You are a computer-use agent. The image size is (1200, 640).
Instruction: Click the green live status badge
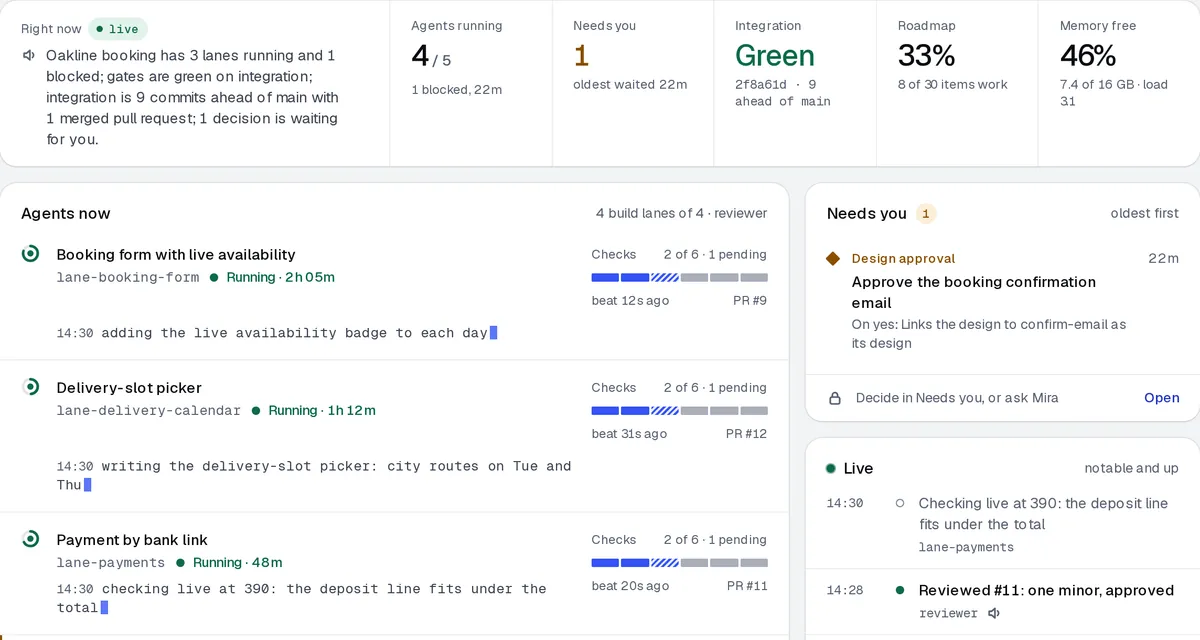pos(117,29)
